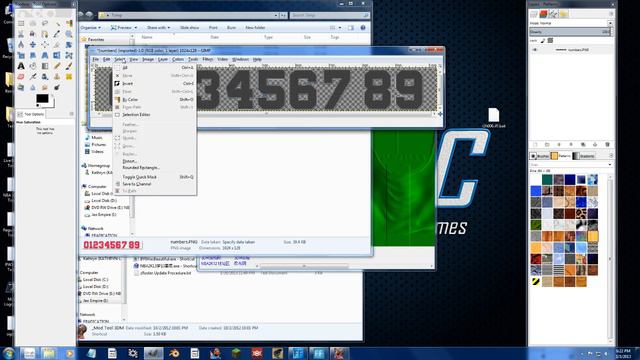Select the Color Picker tool

[x=57, y=34]
